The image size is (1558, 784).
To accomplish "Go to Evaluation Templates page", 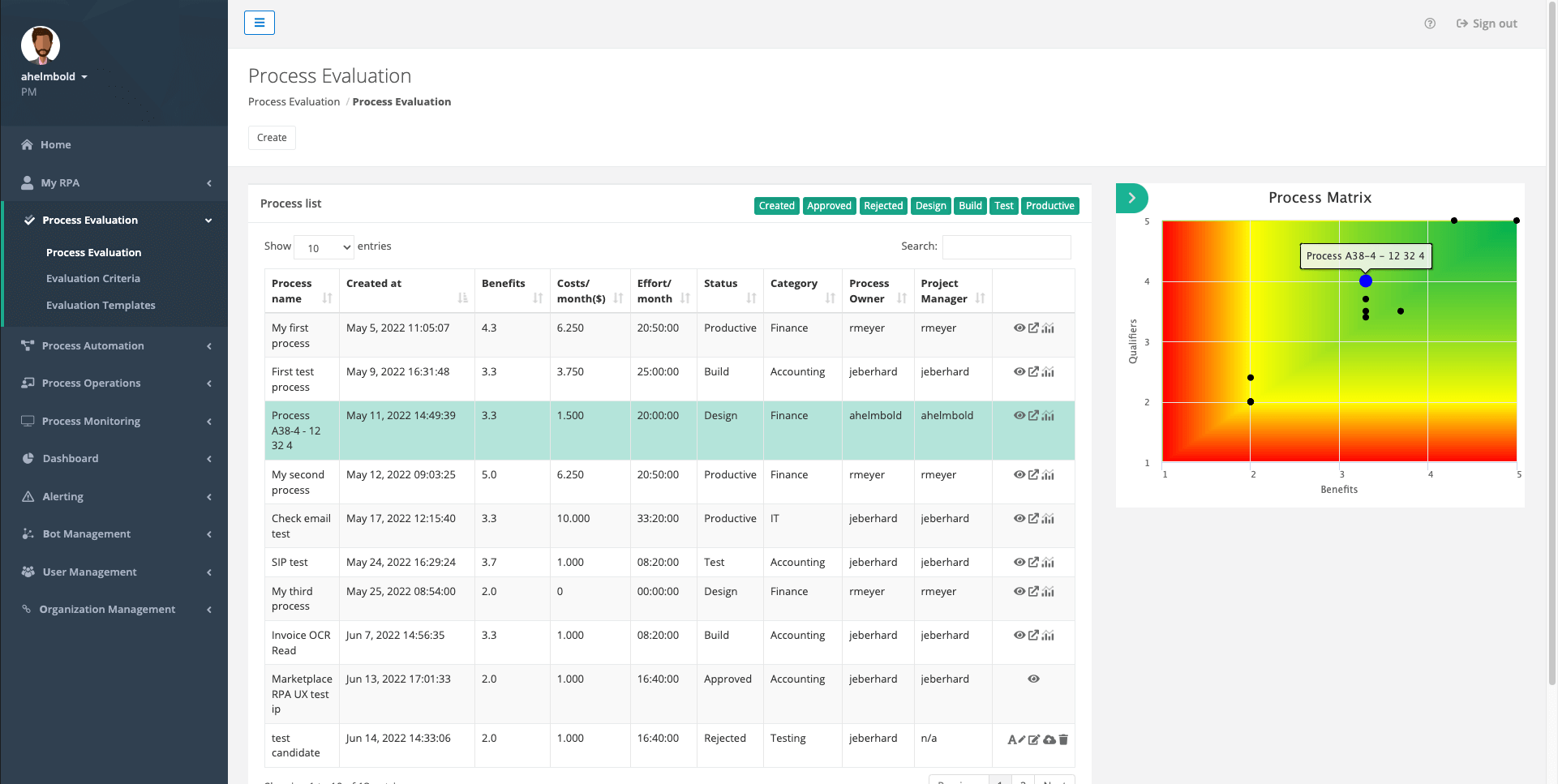I will (101, 306).
